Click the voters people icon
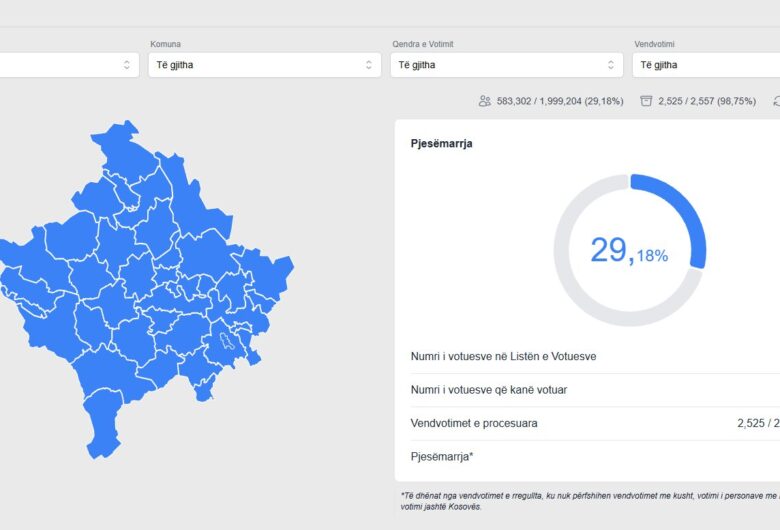Viewport: 780px width, 530px height. 485,101
